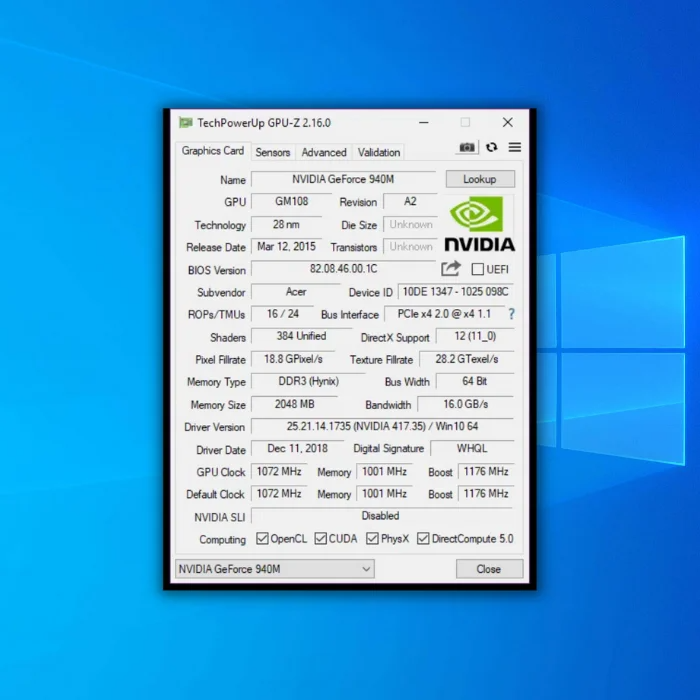Toggle the OpenCL checkbox
Viewport: 700px width, 700px height.
[262, 538]
